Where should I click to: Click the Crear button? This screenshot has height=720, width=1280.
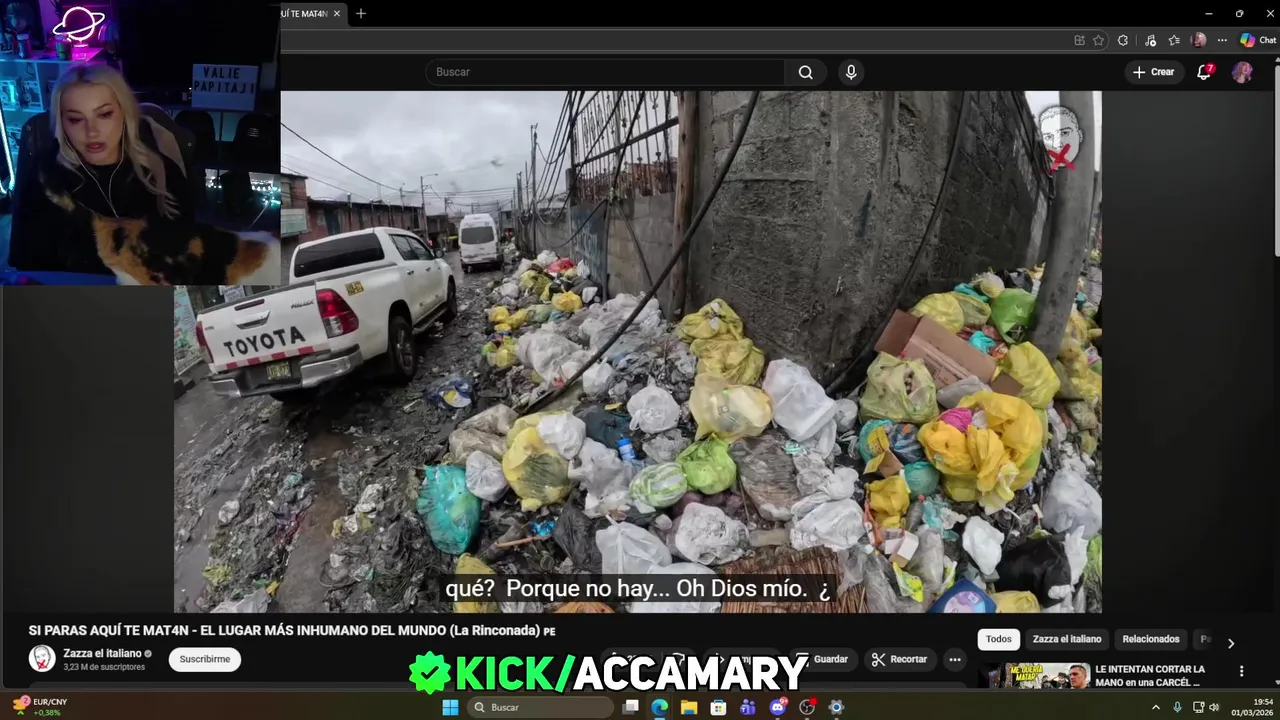click(1153, 72)
